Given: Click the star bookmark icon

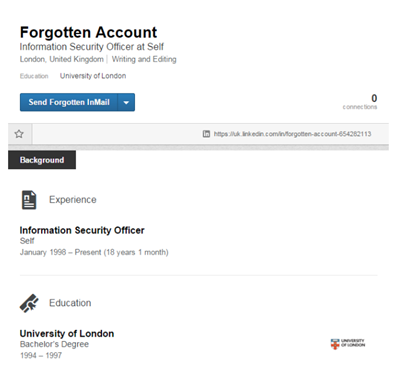Looking at the screenshot, I should (19, 134).
